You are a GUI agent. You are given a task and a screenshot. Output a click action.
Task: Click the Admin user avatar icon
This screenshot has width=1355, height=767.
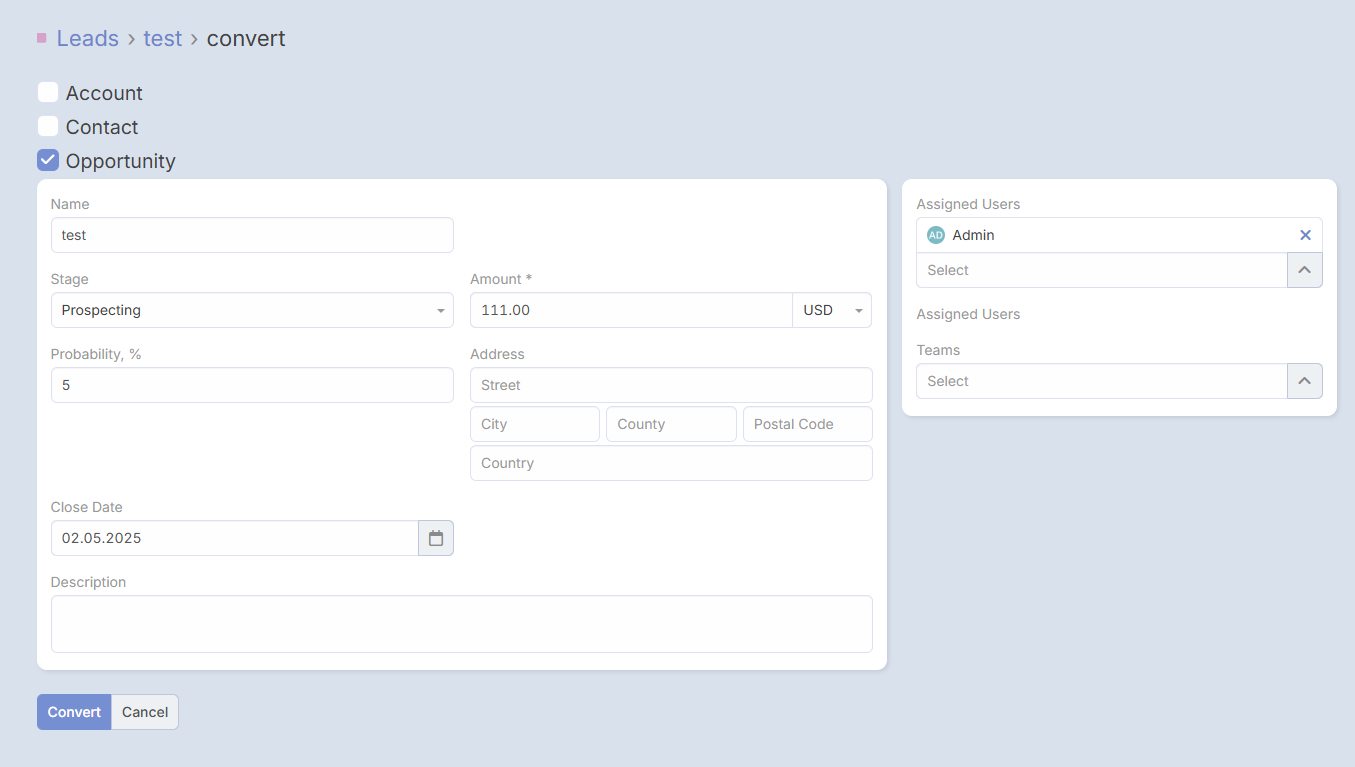point(936,235)
